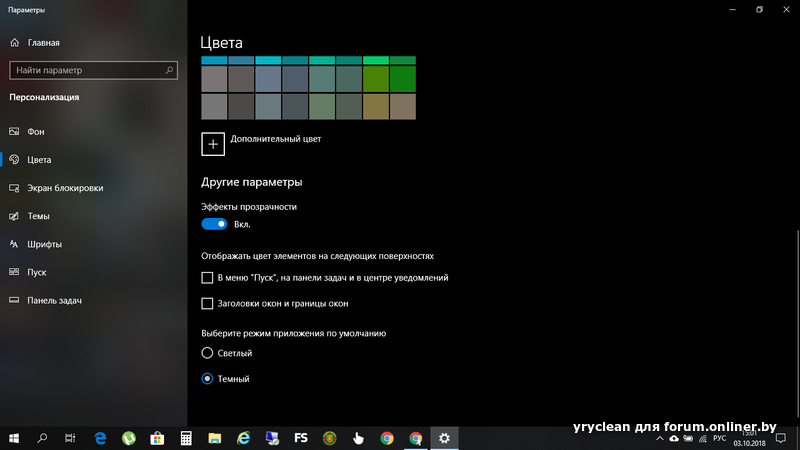Select the Светлый app mode
This screenshot has width=800, height=450.
tap(208, 353)
